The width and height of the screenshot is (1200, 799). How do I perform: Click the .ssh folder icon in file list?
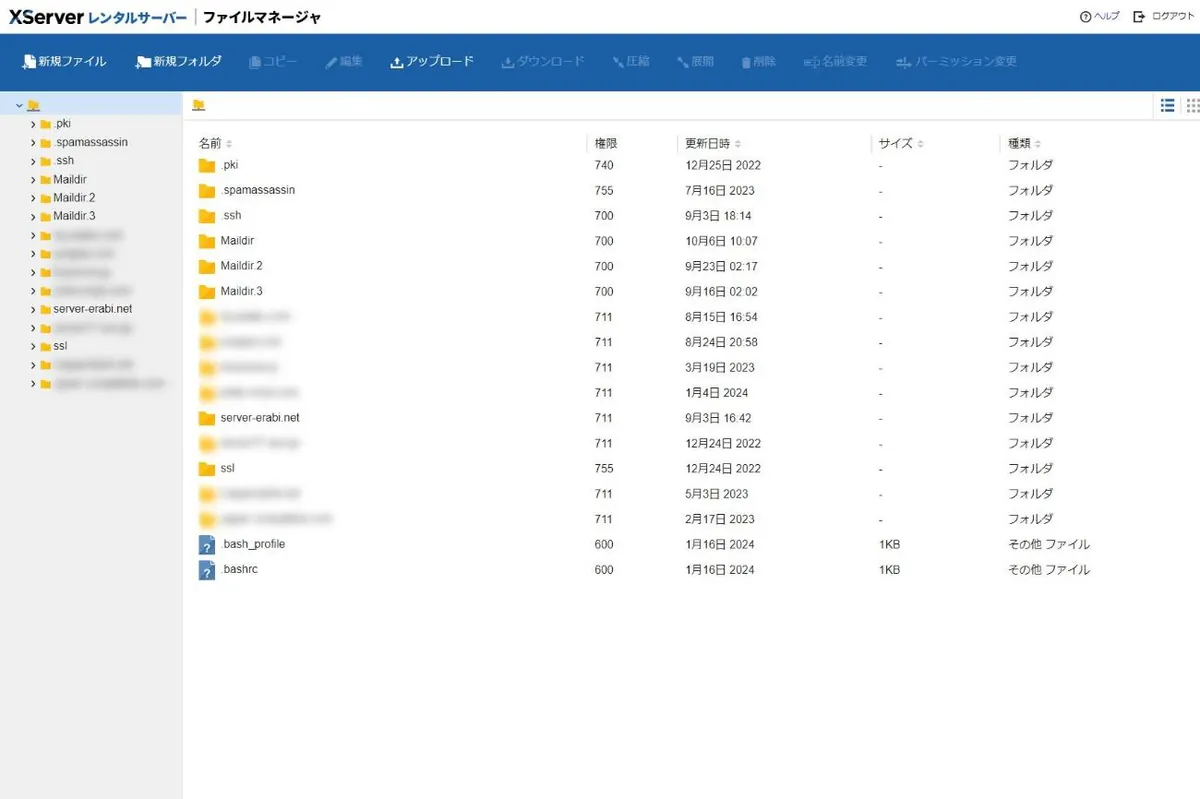pyautogui.click(x=207, y=216)
